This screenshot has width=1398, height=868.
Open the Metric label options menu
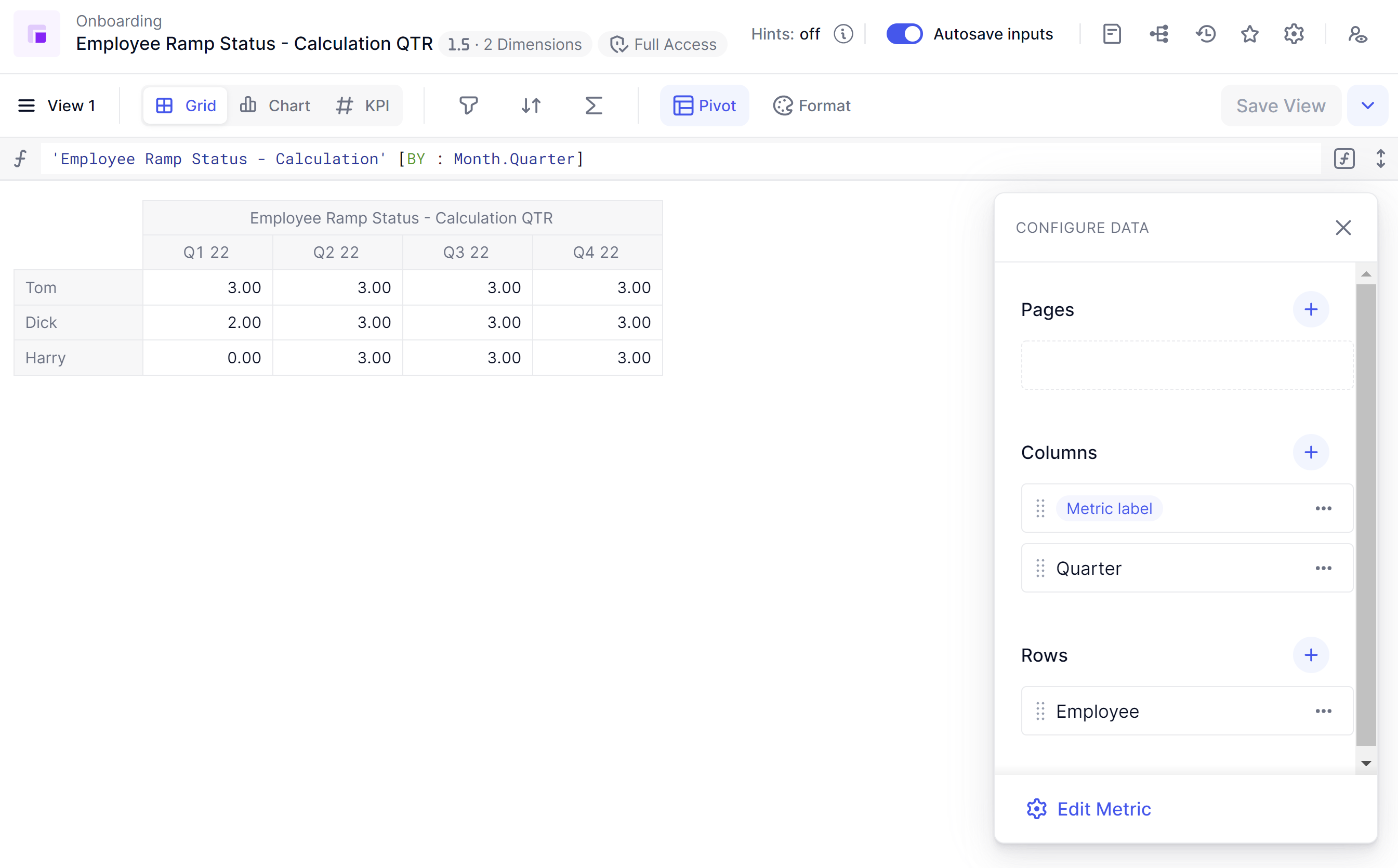click(x=1323, y=509)
